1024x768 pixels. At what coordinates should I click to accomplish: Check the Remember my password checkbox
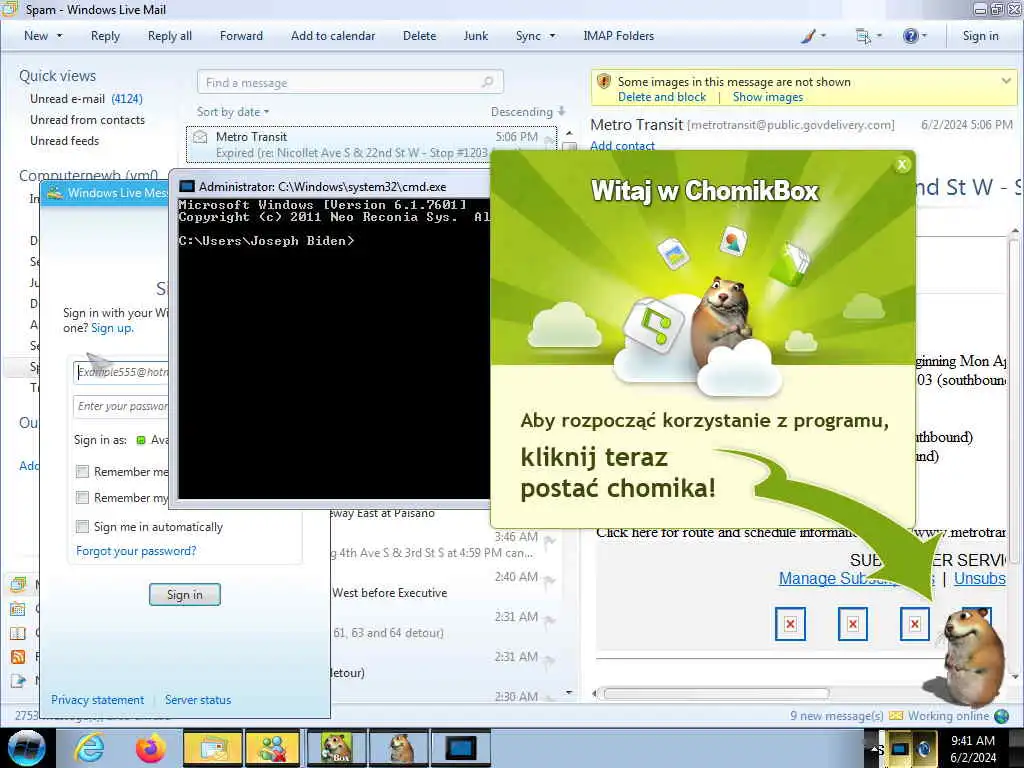coord(82,498)
